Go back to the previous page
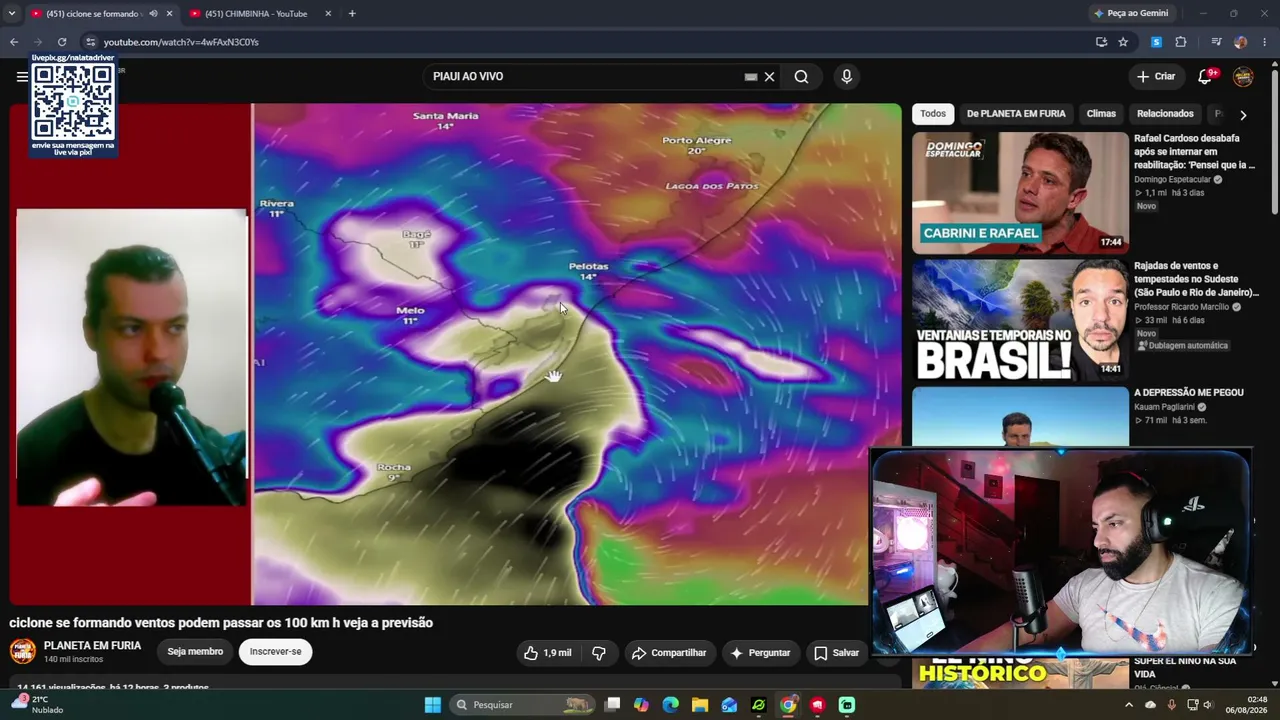Viewport: 1280px width, 720px height. pos(14,42)
